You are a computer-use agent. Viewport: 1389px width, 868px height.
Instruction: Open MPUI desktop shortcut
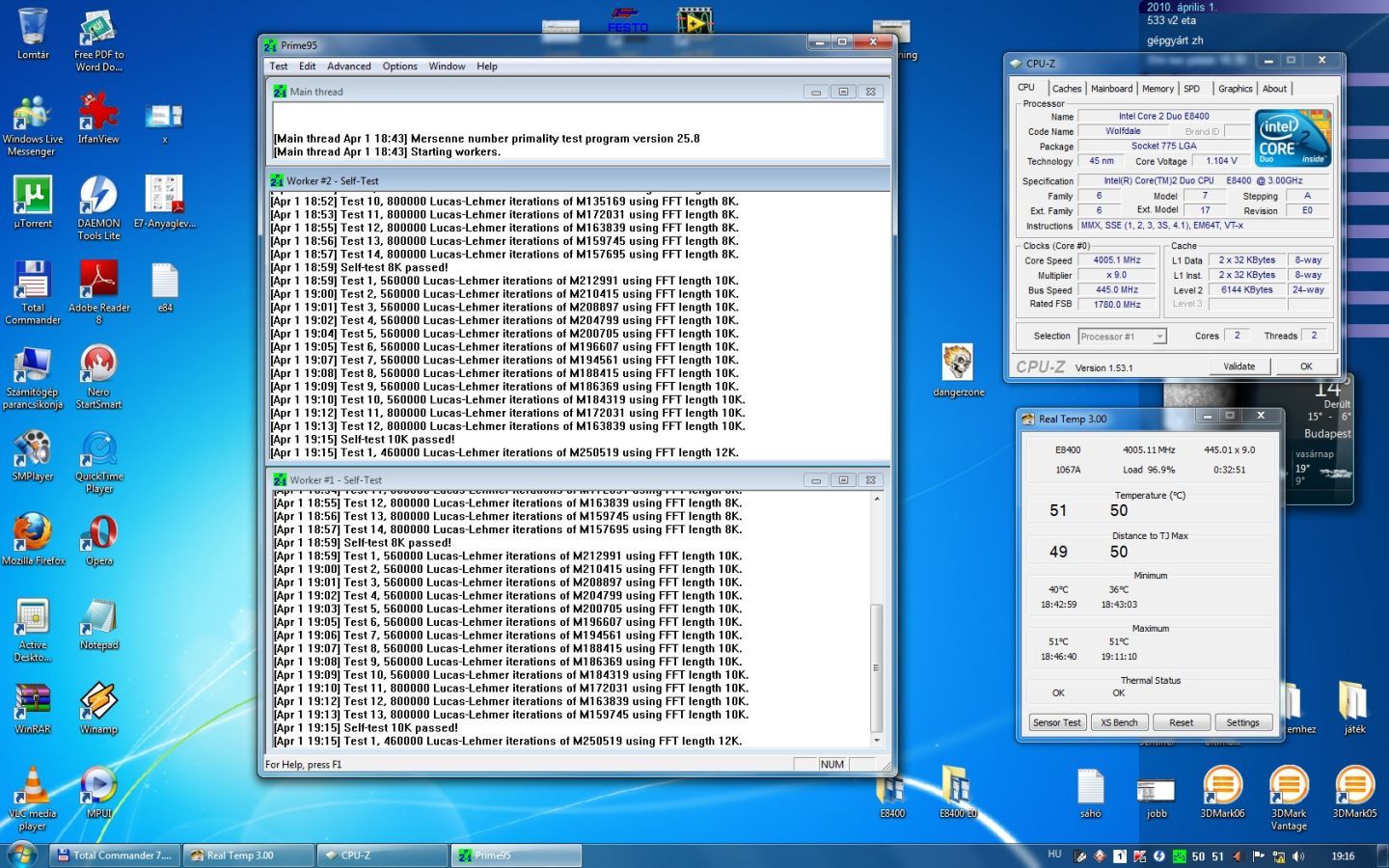pyautogui.click(x=98, y=793)
